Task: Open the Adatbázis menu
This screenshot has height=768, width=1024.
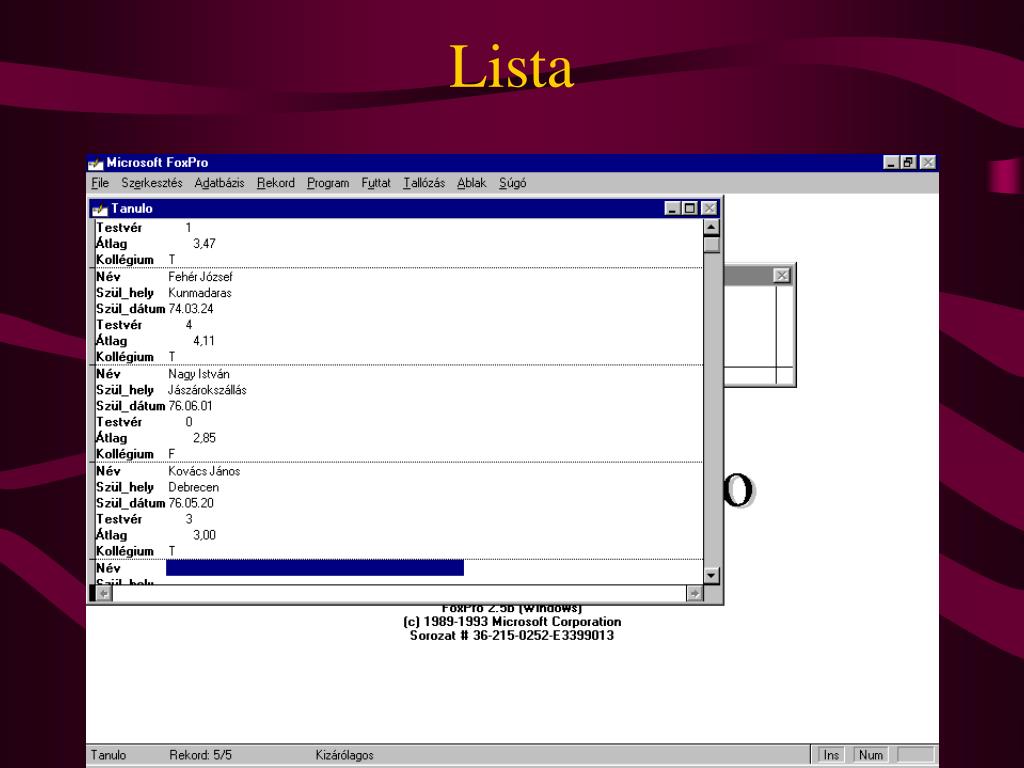Action: point(219,184)
